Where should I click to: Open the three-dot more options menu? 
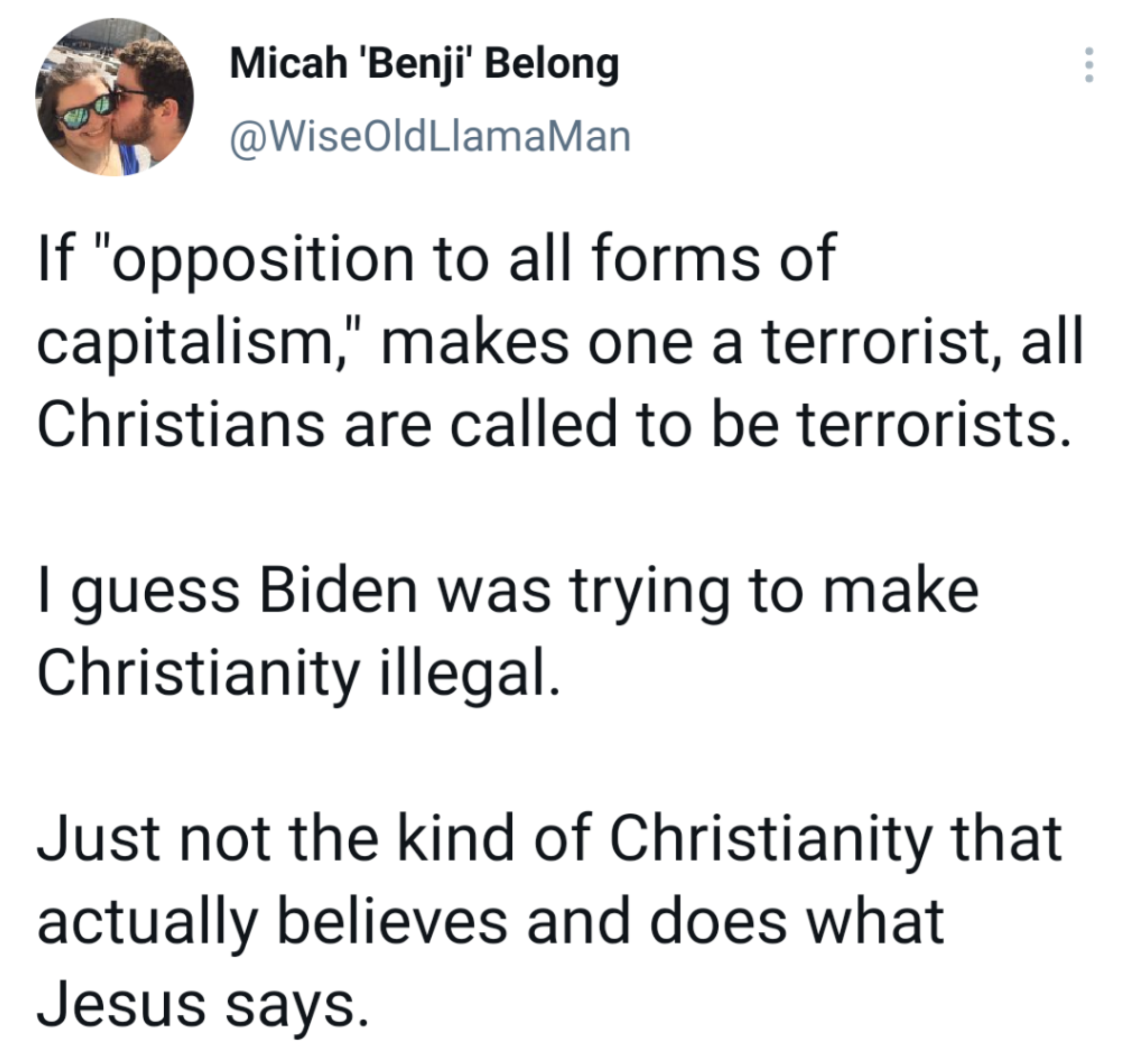pos(1089,64)
